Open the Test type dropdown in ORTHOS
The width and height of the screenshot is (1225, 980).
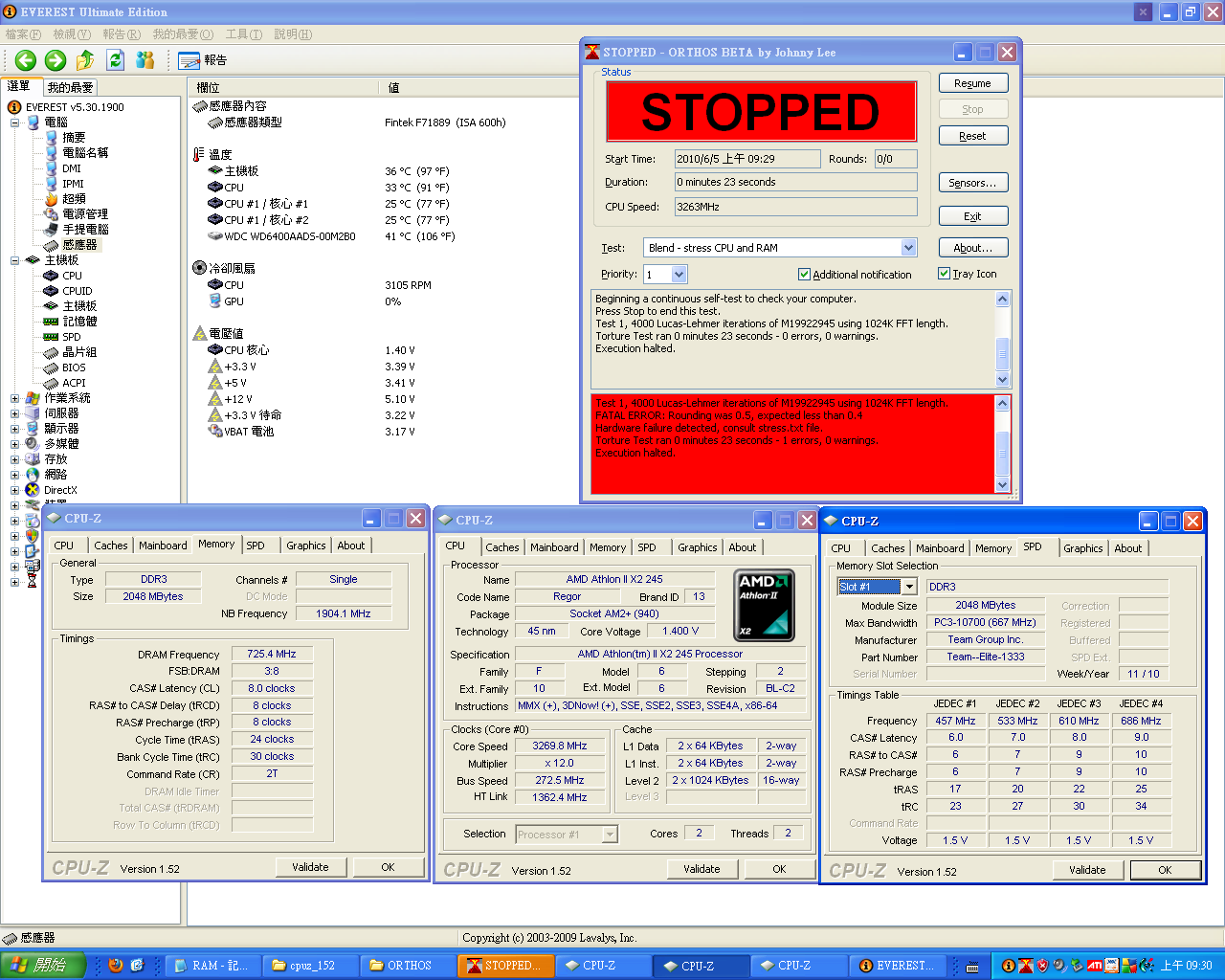908,248
